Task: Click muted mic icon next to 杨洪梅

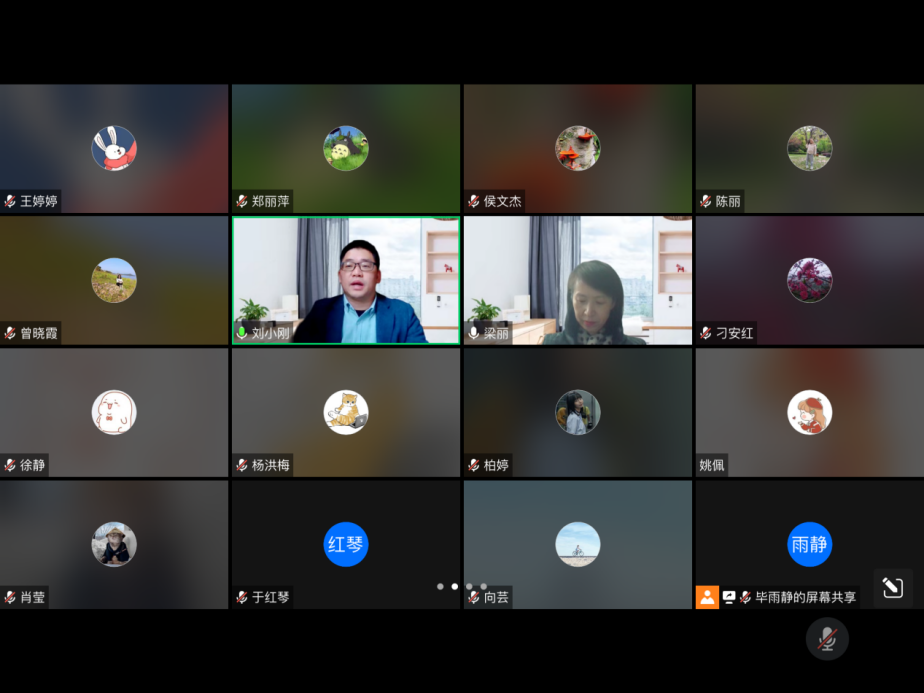Action: click(x=242, y=465)
